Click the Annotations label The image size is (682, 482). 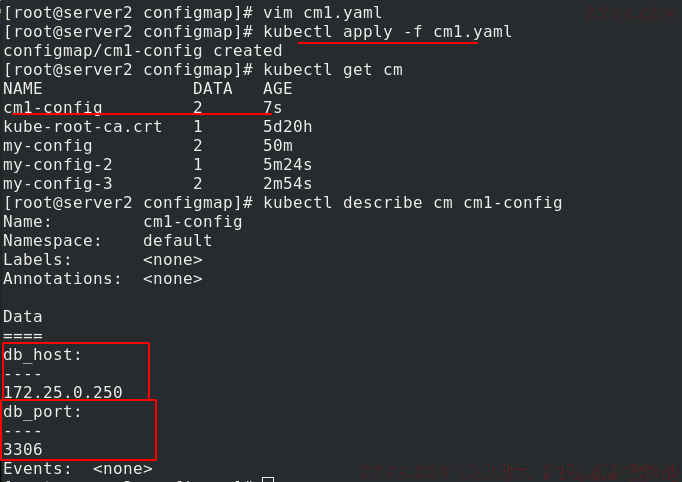(62, 279)
